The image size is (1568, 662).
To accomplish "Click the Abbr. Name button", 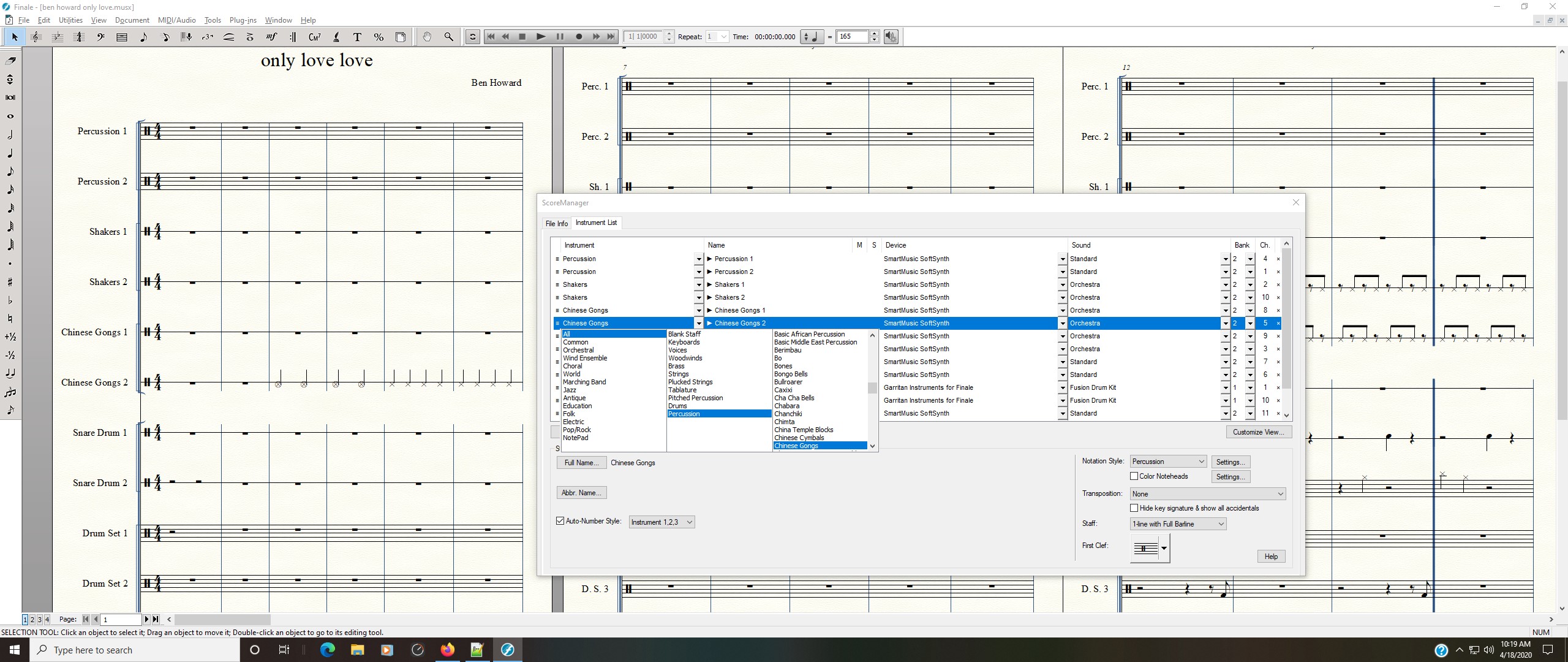I will coord(581,493).
